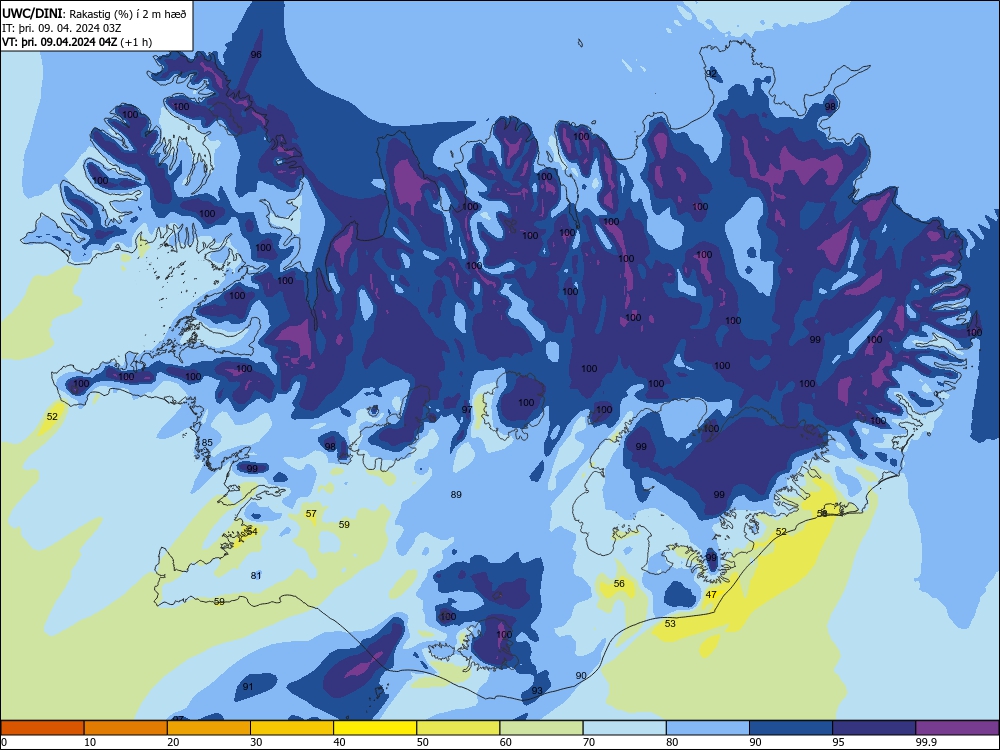The height and width of the screenshot is (750, 1000).
Task: Click the pale blue 70–80 legend swatch
Action: pos(624,728)
